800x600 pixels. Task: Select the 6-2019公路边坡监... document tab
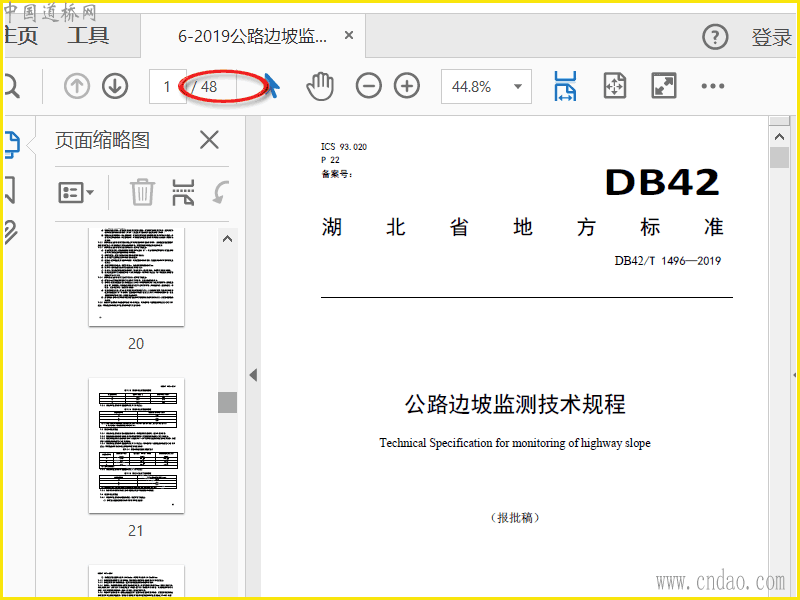point(253,36)
